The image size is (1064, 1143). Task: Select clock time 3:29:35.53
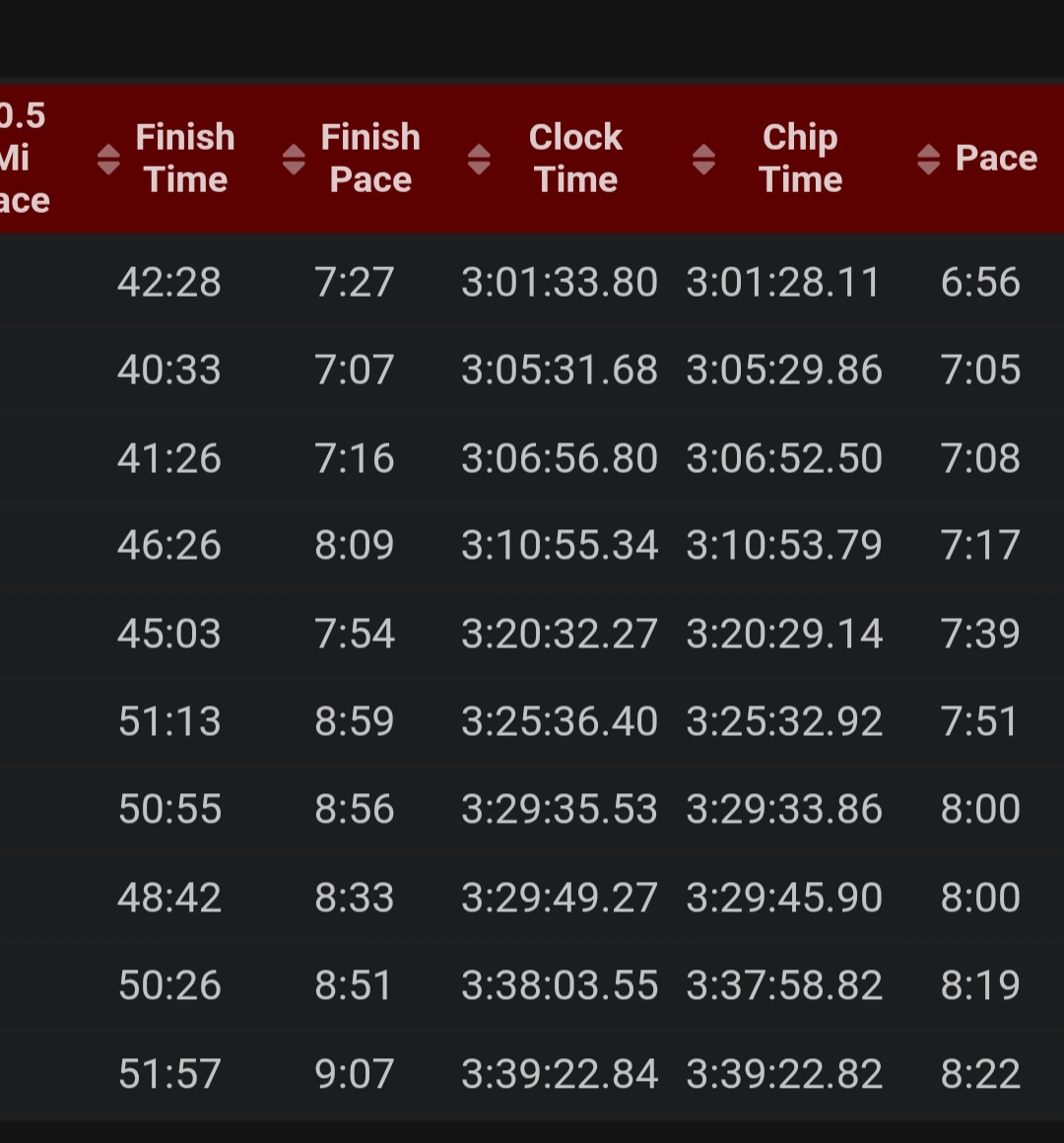point(560,809)
